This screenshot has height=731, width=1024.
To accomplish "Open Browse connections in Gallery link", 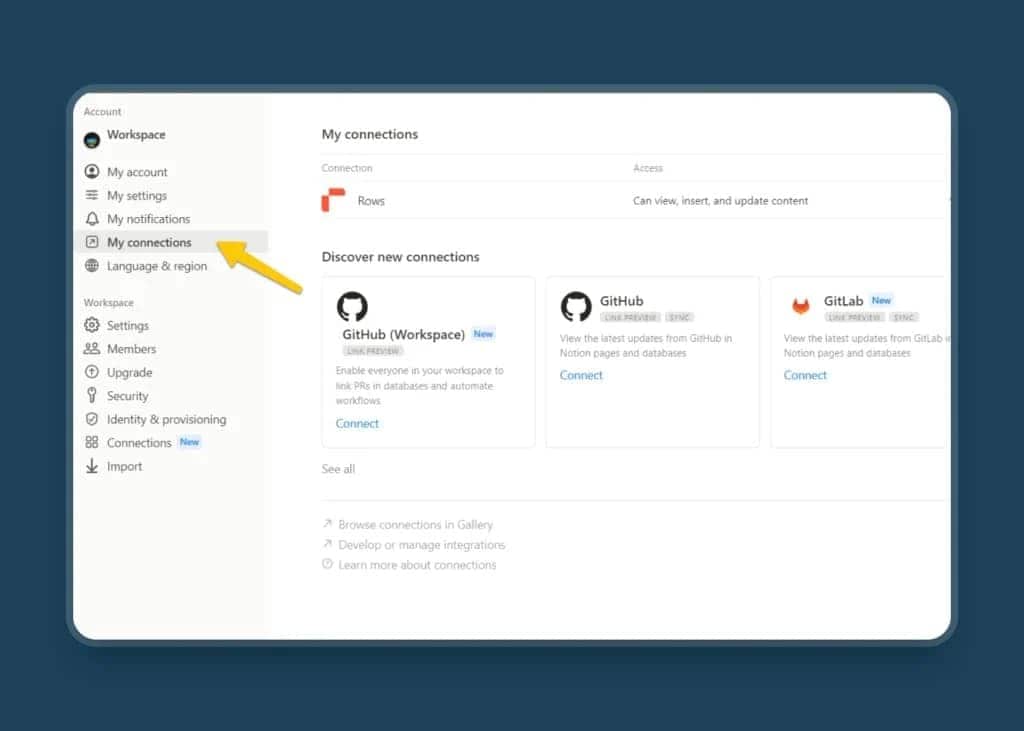I will [415, 524].
